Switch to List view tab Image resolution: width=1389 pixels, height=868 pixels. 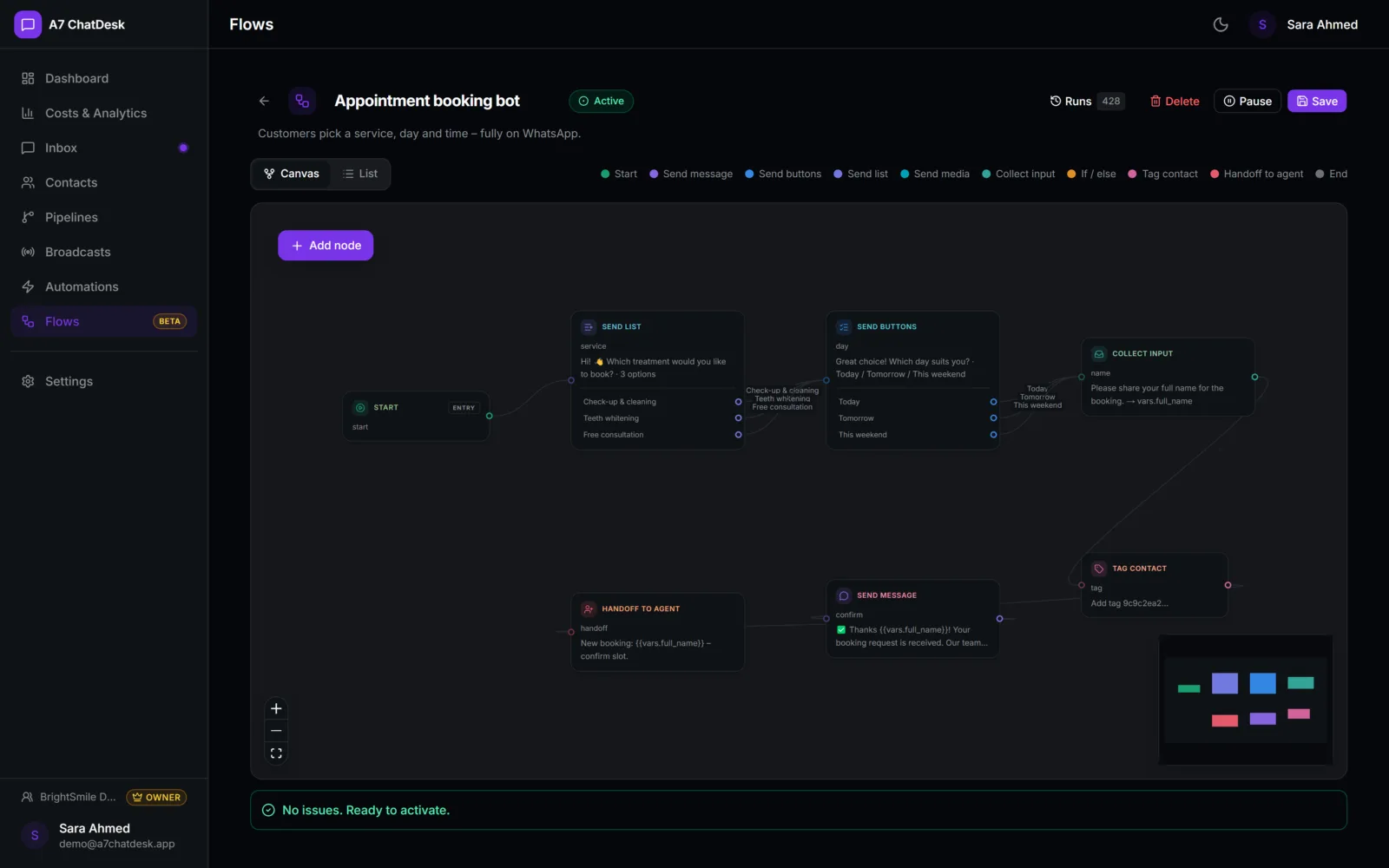point(359,174)
